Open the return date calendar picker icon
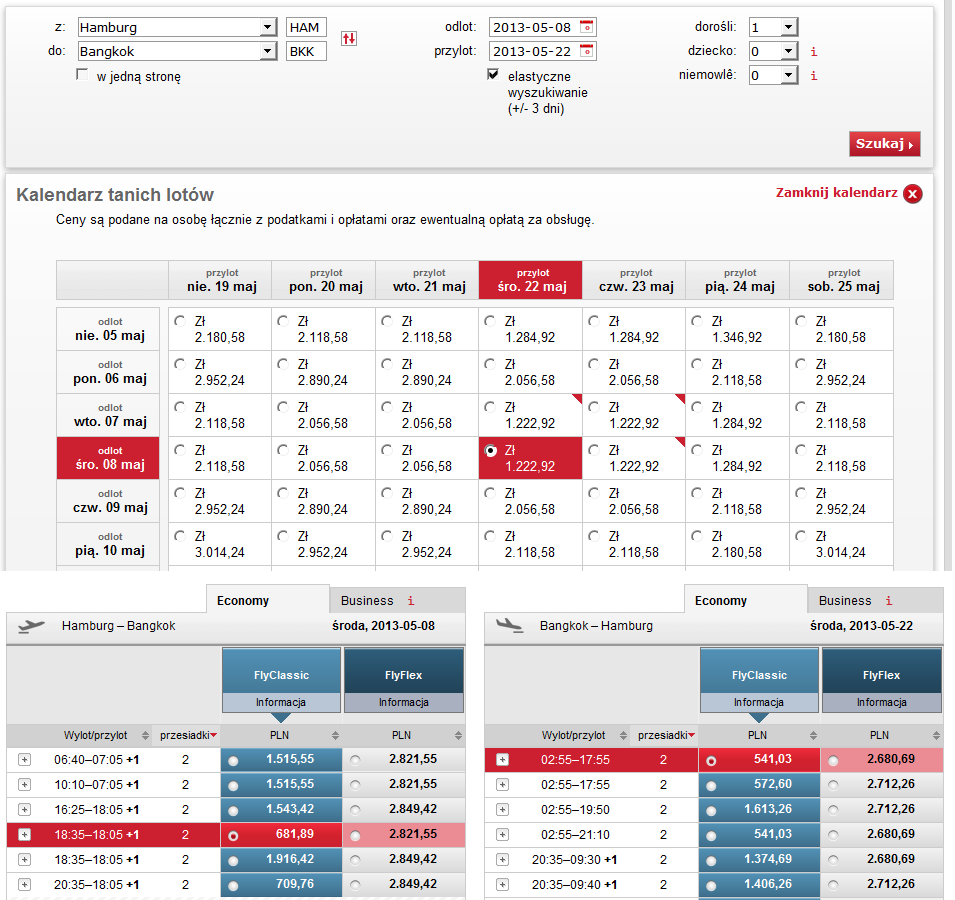Image resolution: width=955 pixels, height=900 pixels. (x=587, y=51)
